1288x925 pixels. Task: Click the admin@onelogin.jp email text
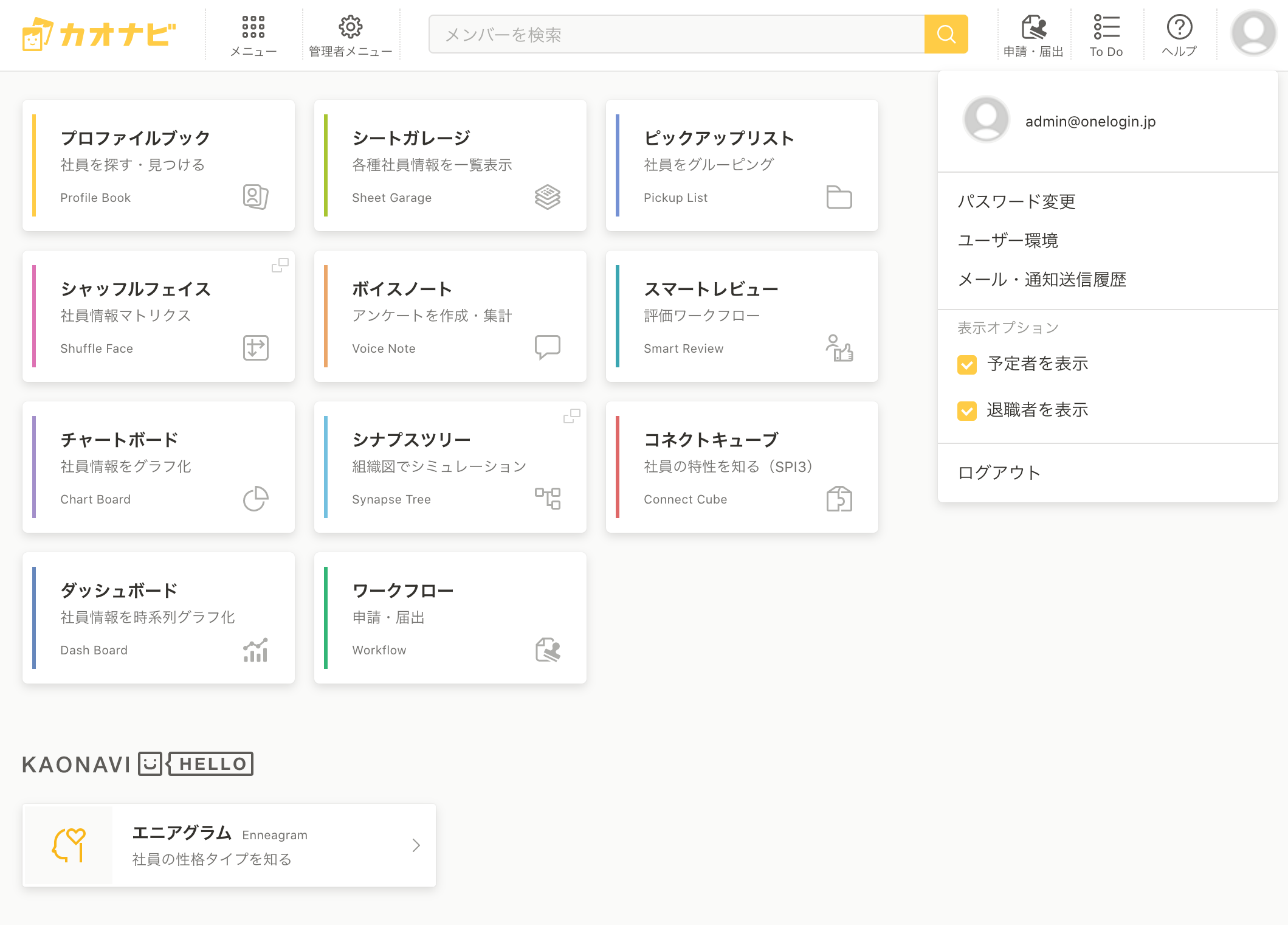(1090, 121)
